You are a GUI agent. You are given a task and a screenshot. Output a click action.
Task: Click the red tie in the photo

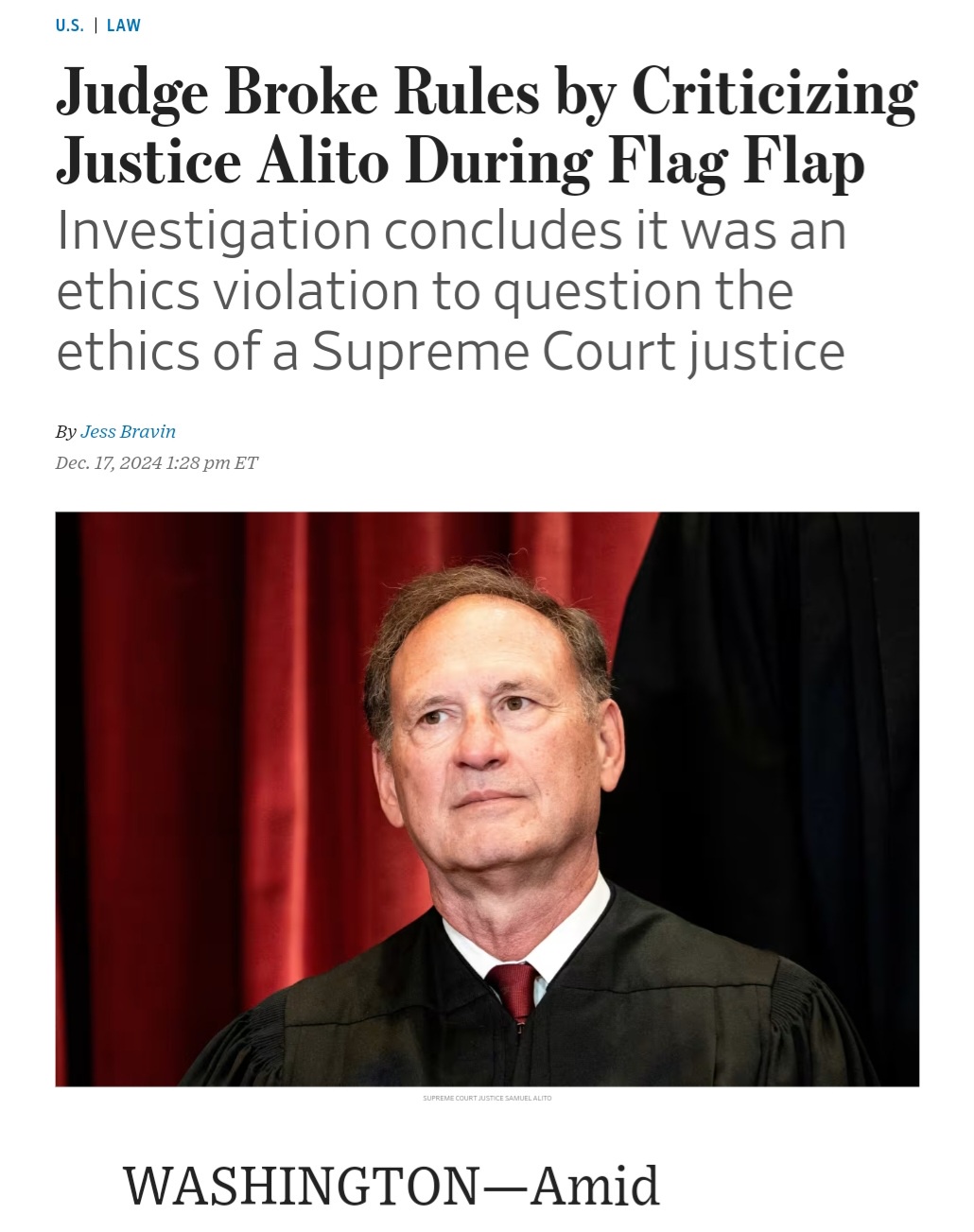pos(513,990)
